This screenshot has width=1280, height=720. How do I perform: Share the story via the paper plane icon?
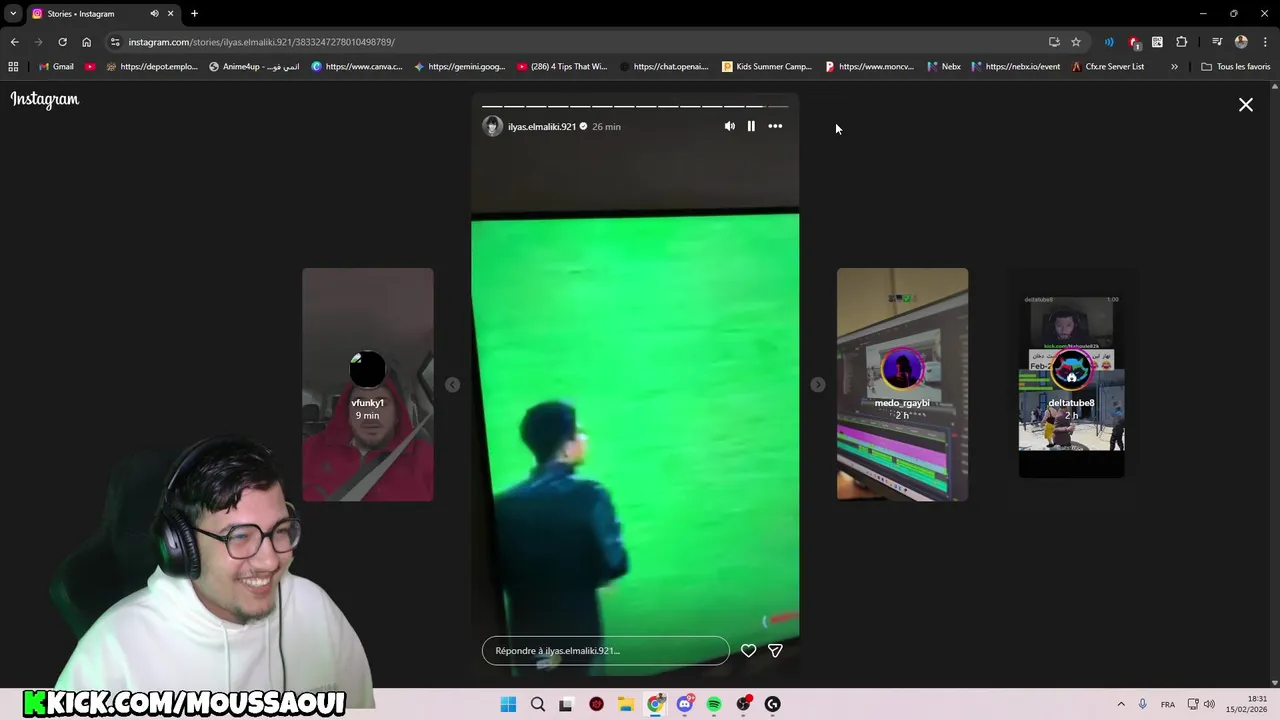(x=775, y=650)
